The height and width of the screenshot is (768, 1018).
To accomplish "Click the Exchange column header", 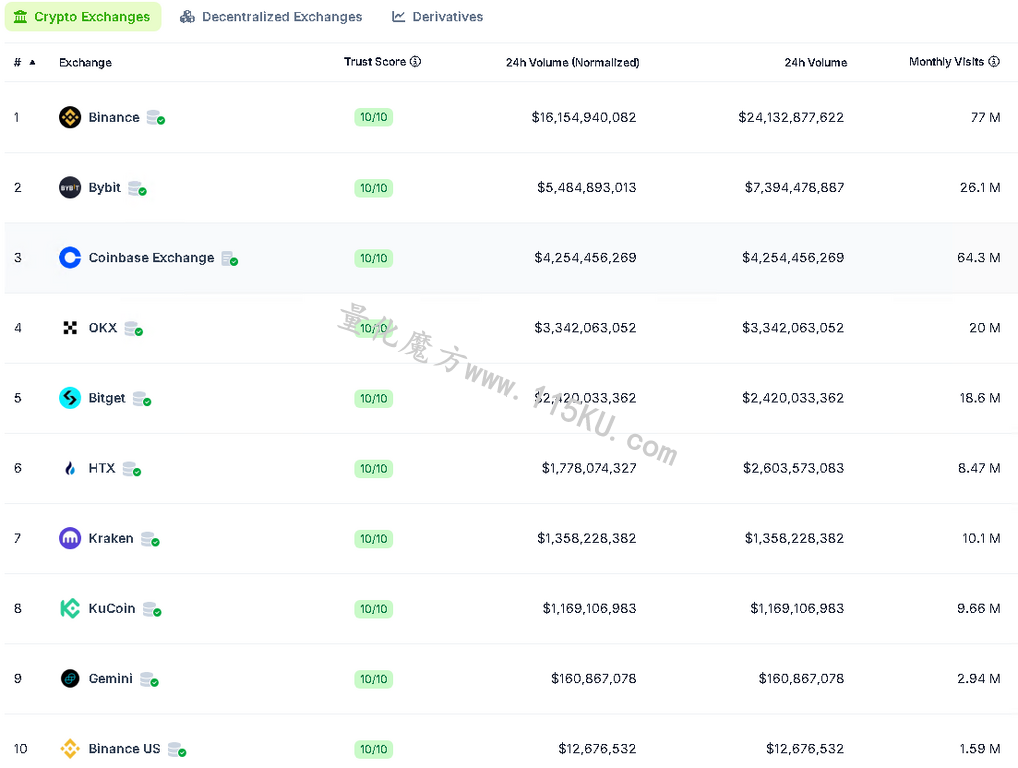I will (x=85, y=62).
